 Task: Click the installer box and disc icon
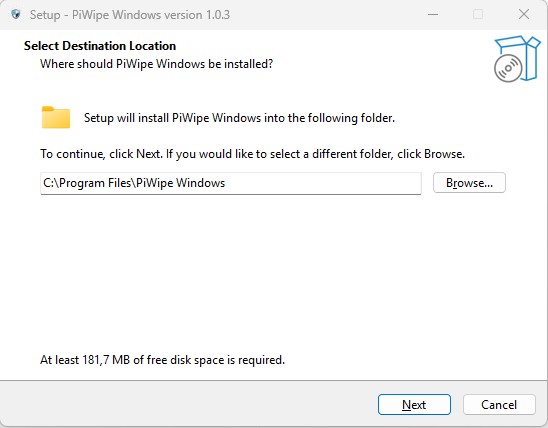pyautogui.click(x=517, y=59)
